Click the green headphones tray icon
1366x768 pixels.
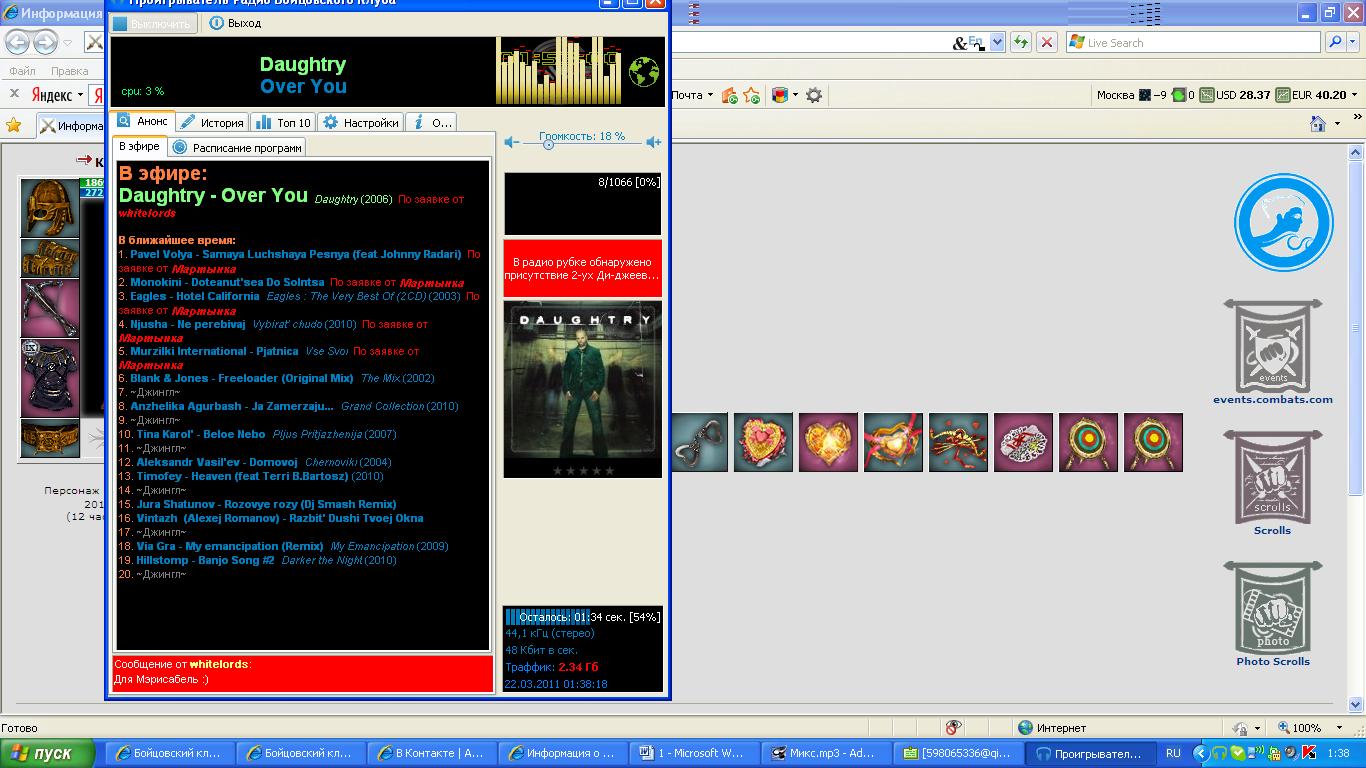(1220, 753)
